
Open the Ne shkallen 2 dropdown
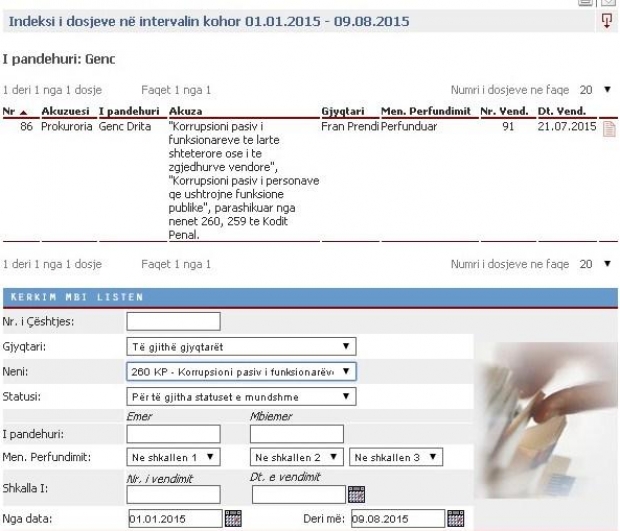pos(295,457)
